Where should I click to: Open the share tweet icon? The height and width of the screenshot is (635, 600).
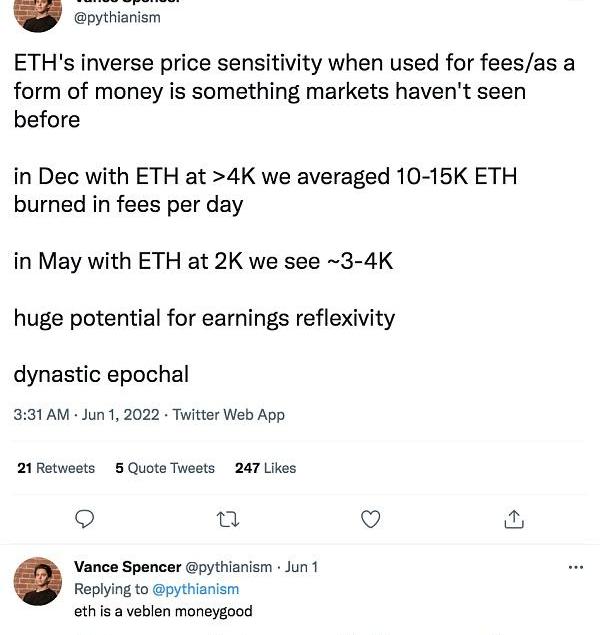(x=514, y=518)
